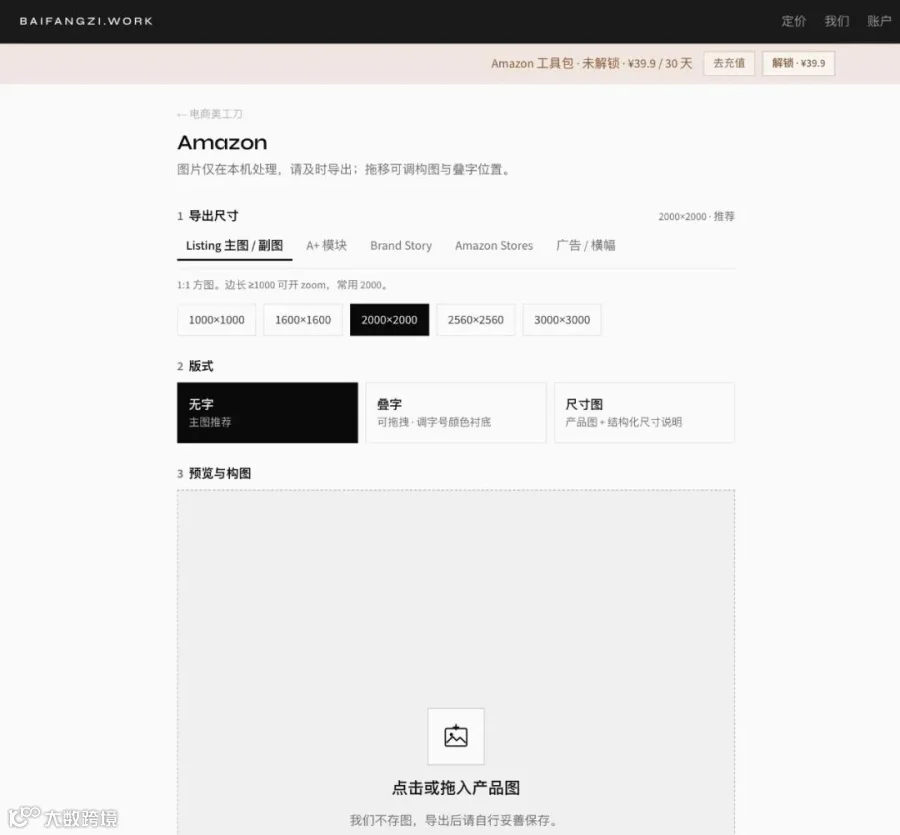Choose the 1600×1600 export size
Viewport: 900px width, 835px height.
[303, 320]
